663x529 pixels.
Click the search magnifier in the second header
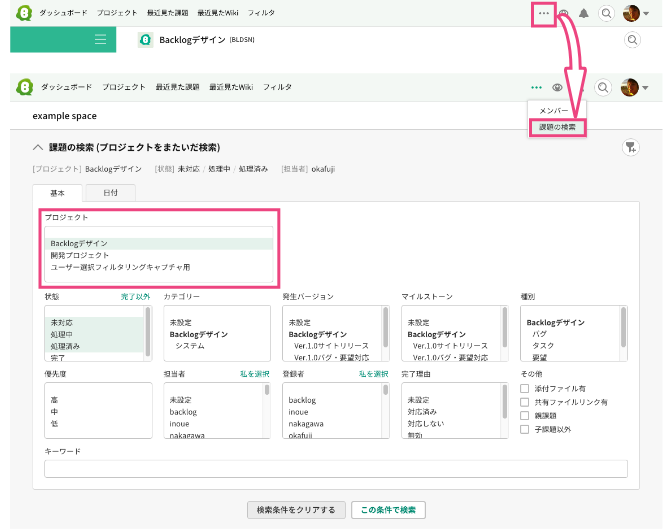[603, 88]
